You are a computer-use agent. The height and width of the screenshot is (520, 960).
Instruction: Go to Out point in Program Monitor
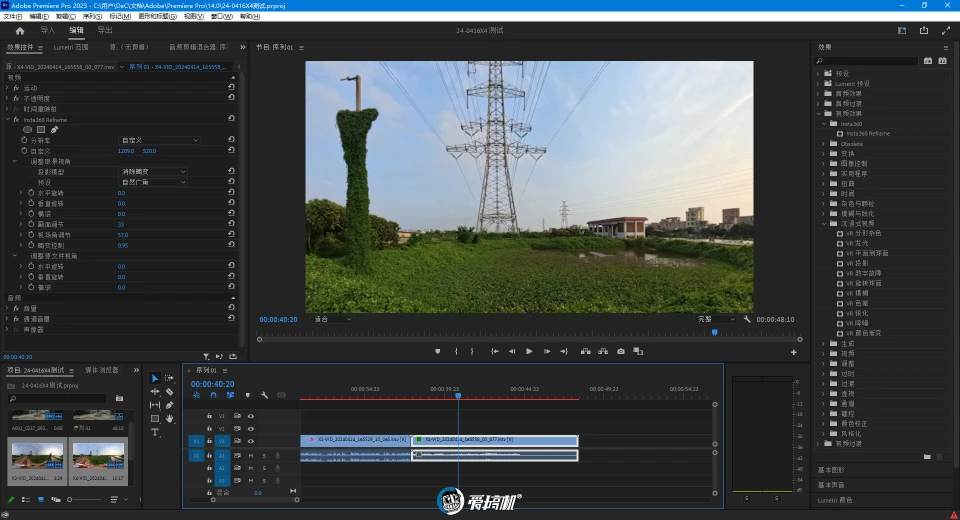point(564,352)
